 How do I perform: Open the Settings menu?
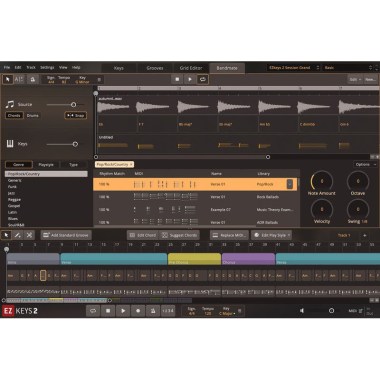pos(47,67)
